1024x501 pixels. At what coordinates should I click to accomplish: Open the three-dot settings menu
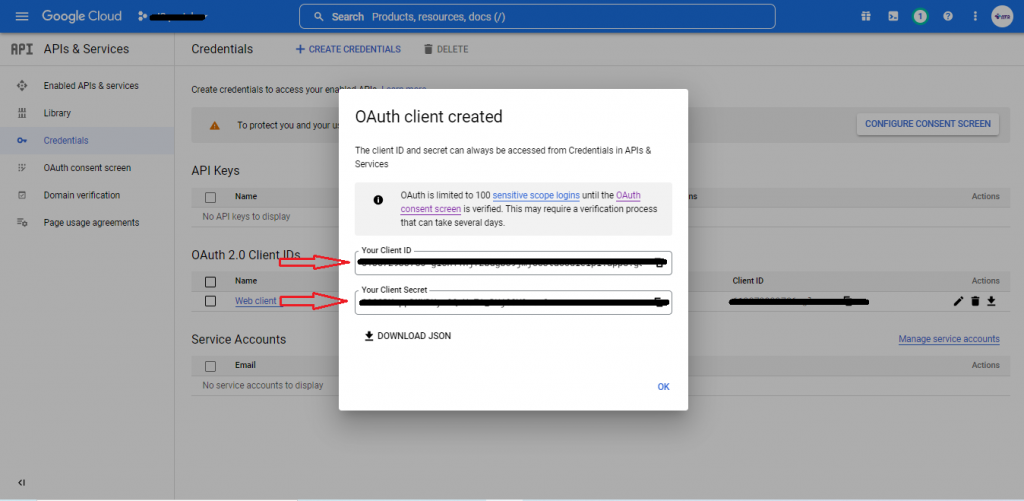click(975, 16)
